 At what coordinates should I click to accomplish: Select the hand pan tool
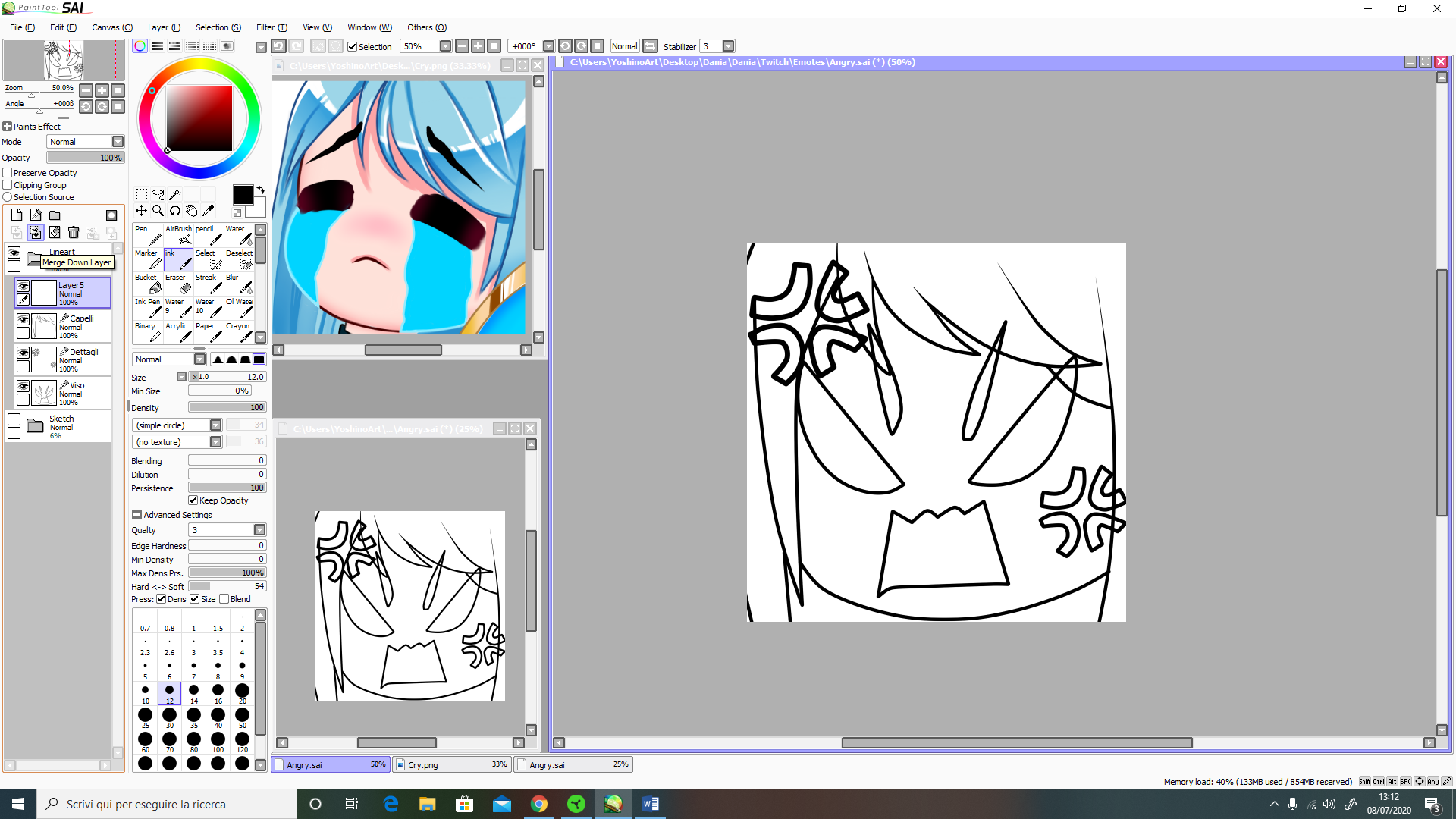coord(192,211)
